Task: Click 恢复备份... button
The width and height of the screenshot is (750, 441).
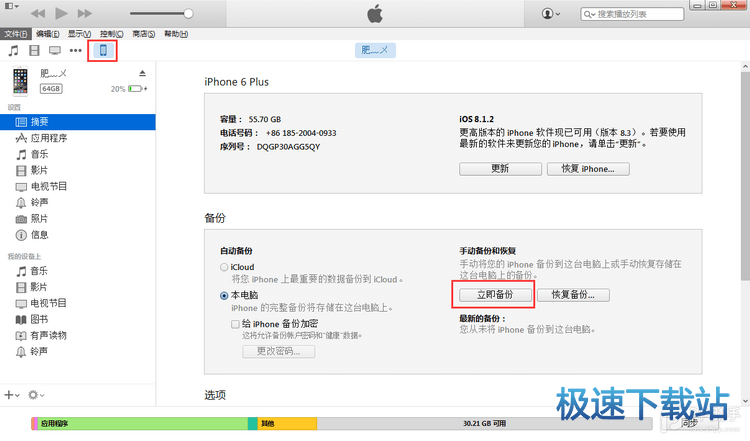Action: pyautogui.click(x=573, y=295)
